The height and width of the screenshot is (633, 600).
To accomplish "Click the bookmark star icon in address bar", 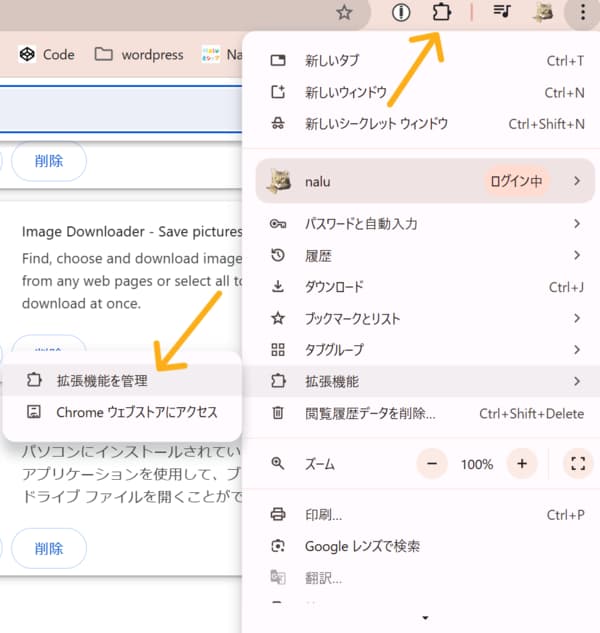I will pyautogui.click(x=345, y=13).
